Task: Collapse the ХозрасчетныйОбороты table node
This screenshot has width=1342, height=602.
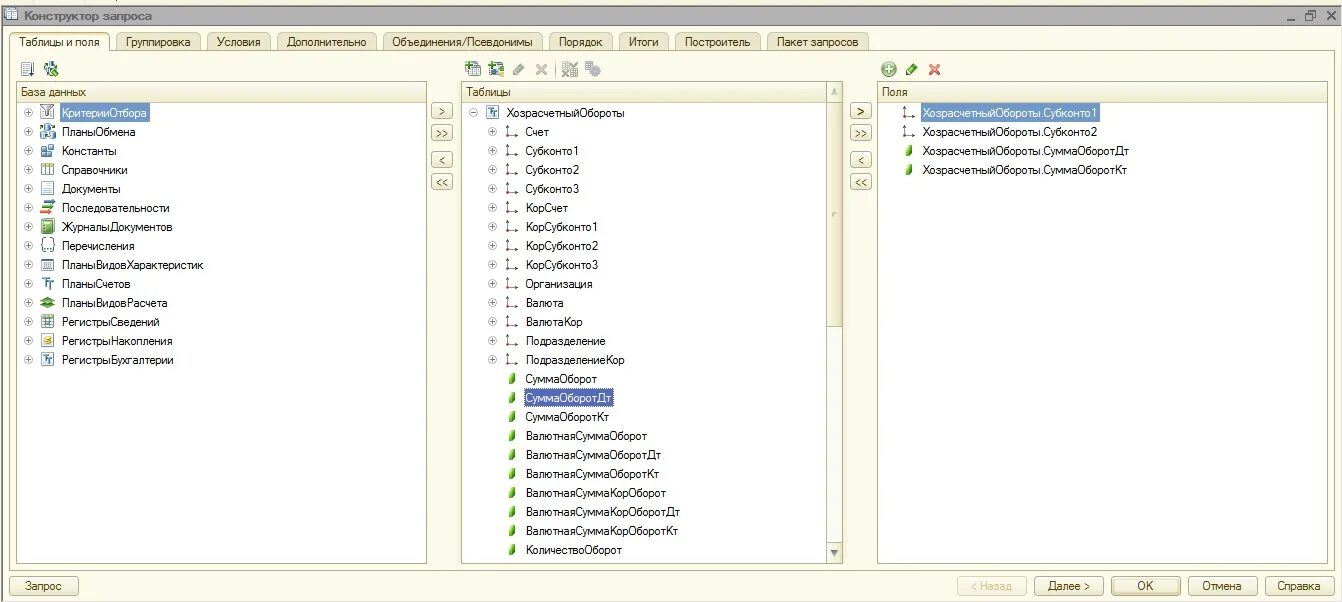Action: [473, 112]
